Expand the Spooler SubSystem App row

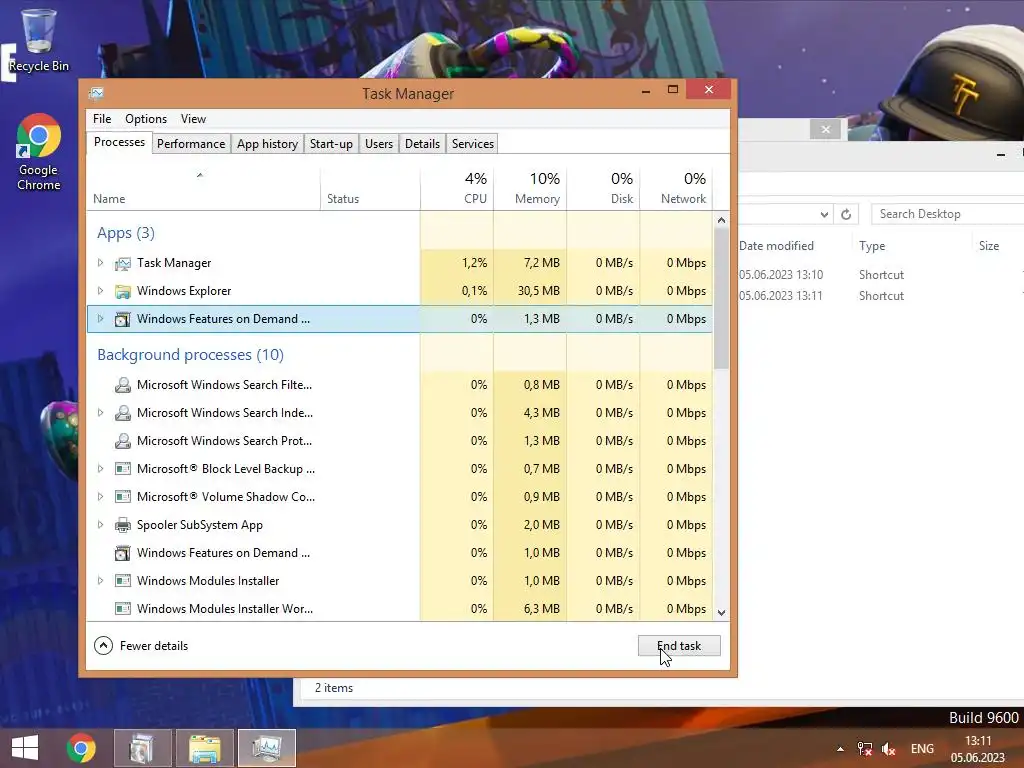point(100,524)
